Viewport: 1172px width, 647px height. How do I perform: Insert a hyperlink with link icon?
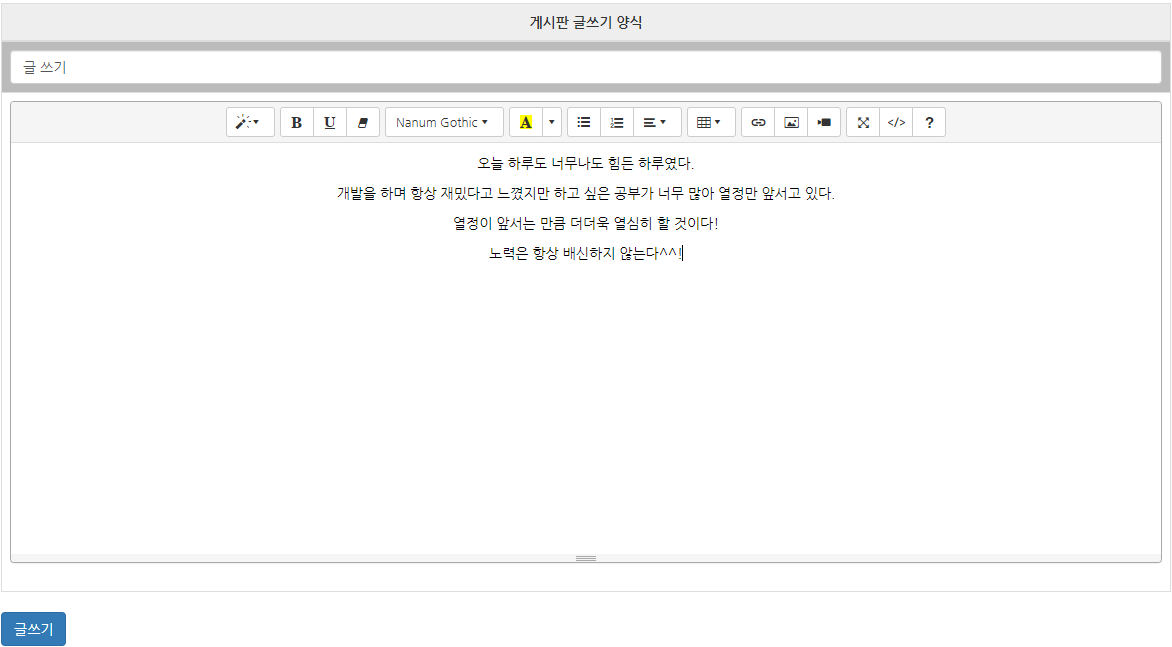[x=758, y=123]
